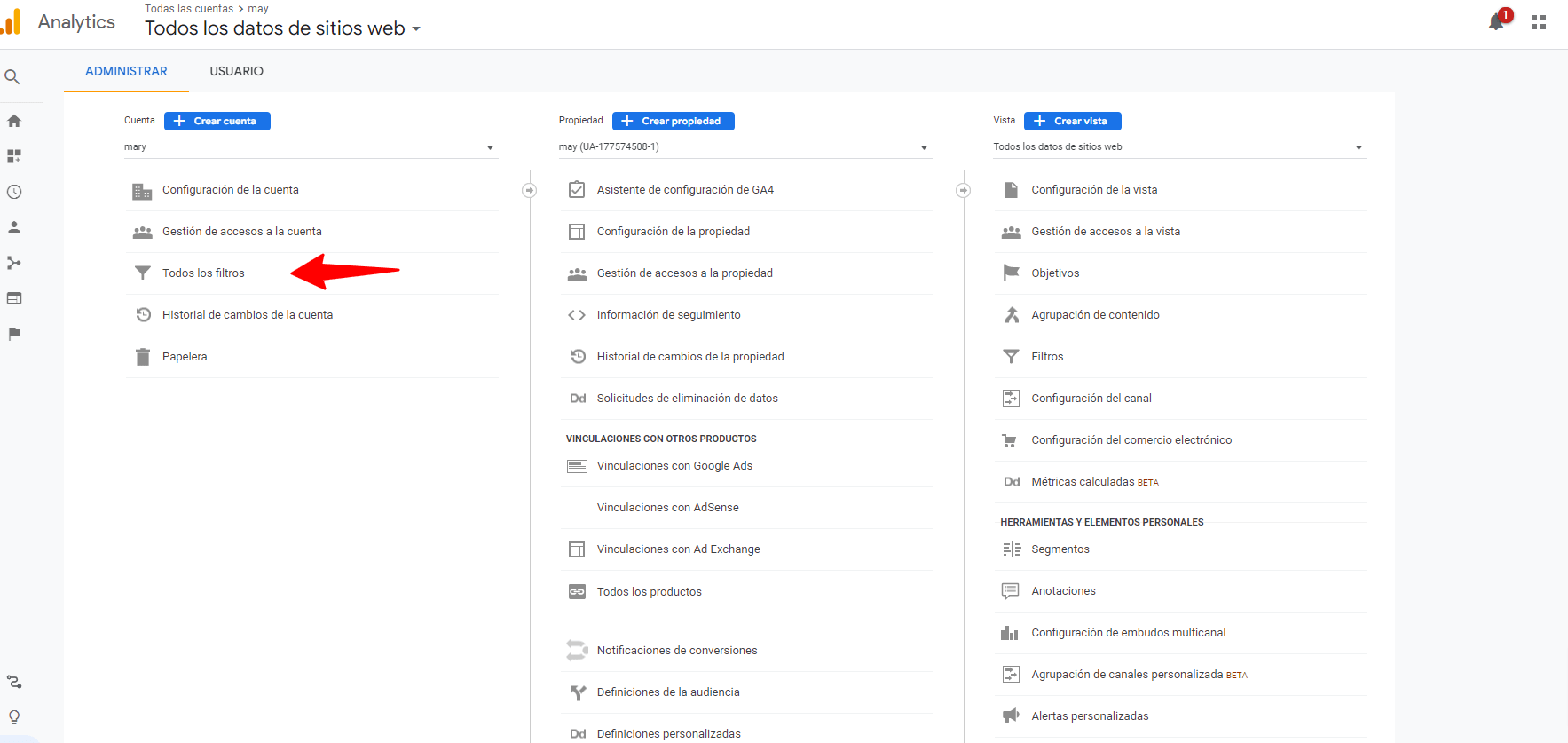Viewport: 1568px width, 743px height.
Task: Click the Segmentos icon
Action: [x=1012, y=549]
